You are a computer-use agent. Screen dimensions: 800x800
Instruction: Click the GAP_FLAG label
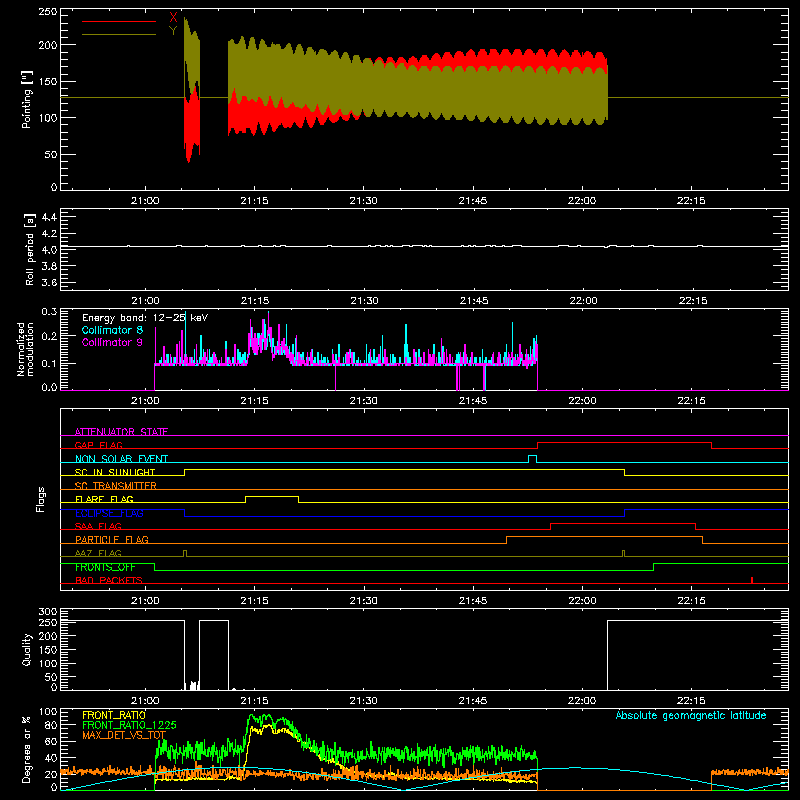pos(99,445)
